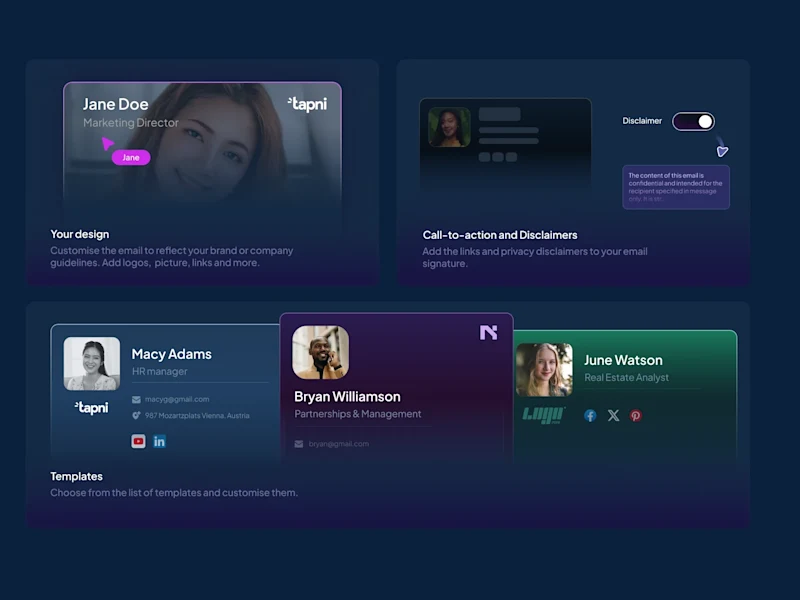The image size is (800, 600).
Task: Click the Your design heading
Action: (x=80, y=234)
